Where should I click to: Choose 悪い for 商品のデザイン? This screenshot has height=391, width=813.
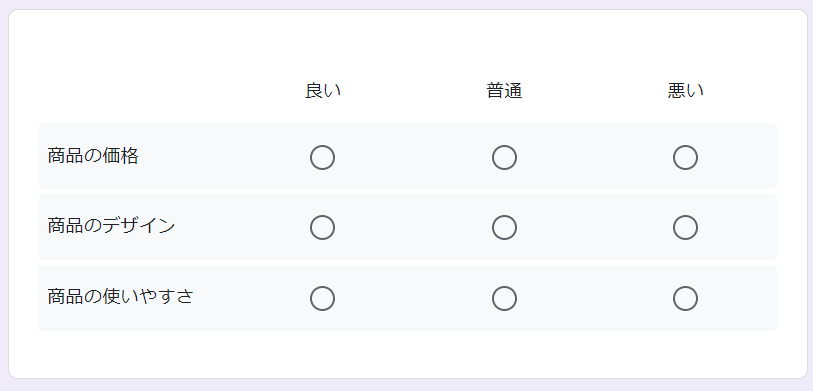[685, 228]
